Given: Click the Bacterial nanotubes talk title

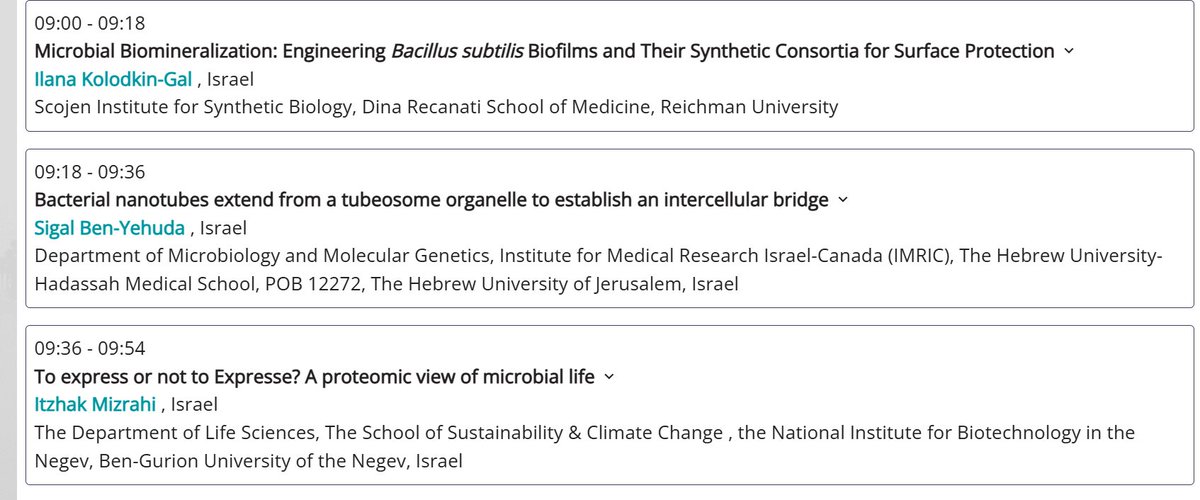Looking at the screenshot, I should click(x=431, y=200).
